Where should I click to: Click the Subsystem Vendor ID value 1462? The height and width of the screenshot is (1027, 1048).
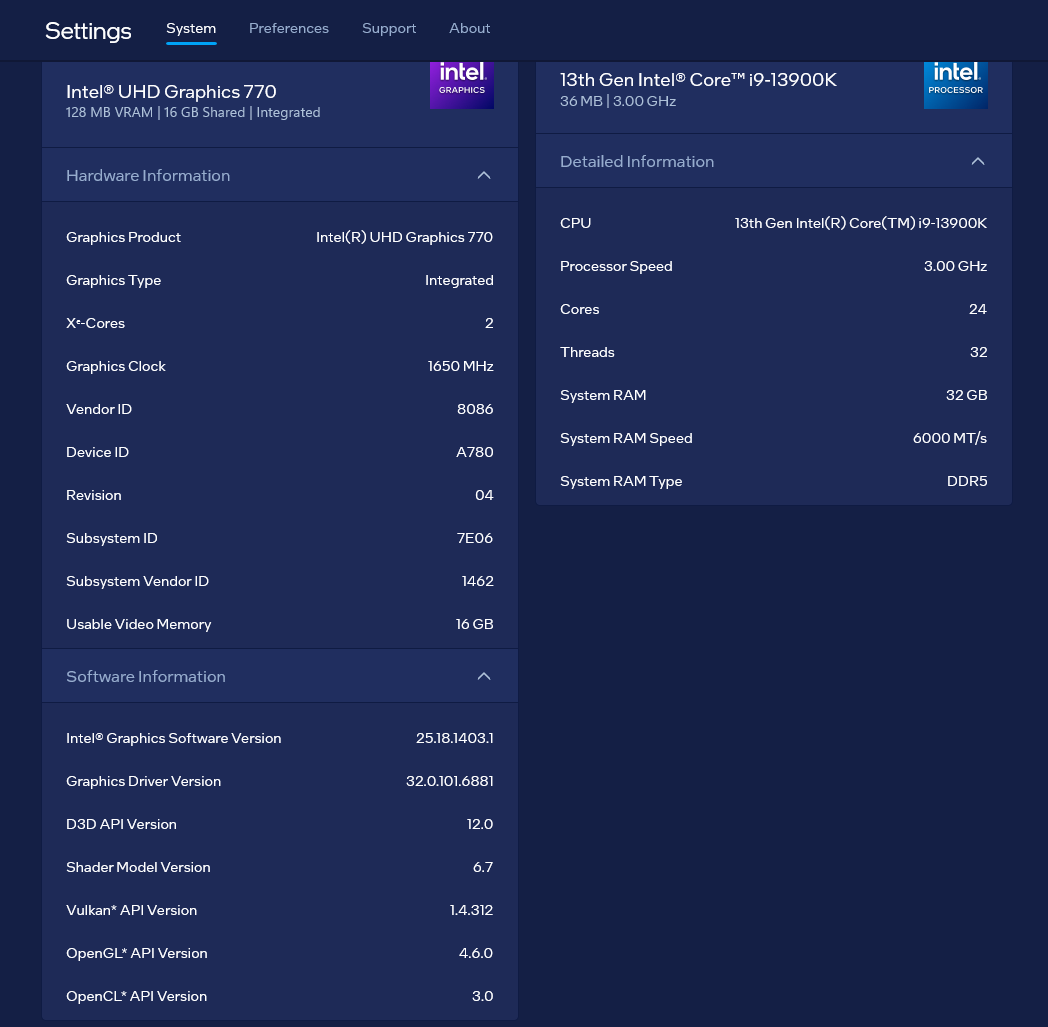[x=477, y=581]
